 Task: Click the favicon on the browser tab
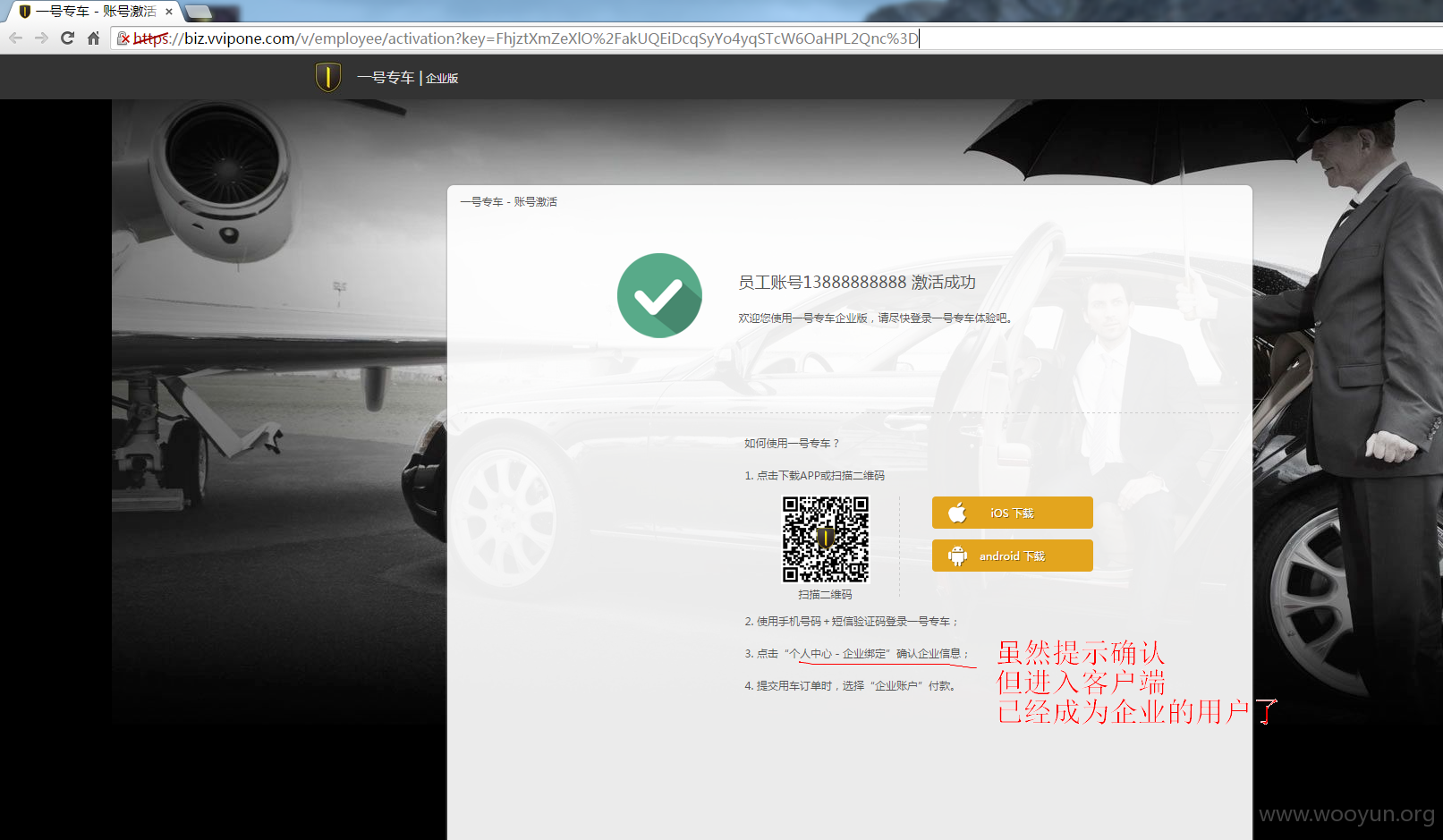(x=25, y=12)
